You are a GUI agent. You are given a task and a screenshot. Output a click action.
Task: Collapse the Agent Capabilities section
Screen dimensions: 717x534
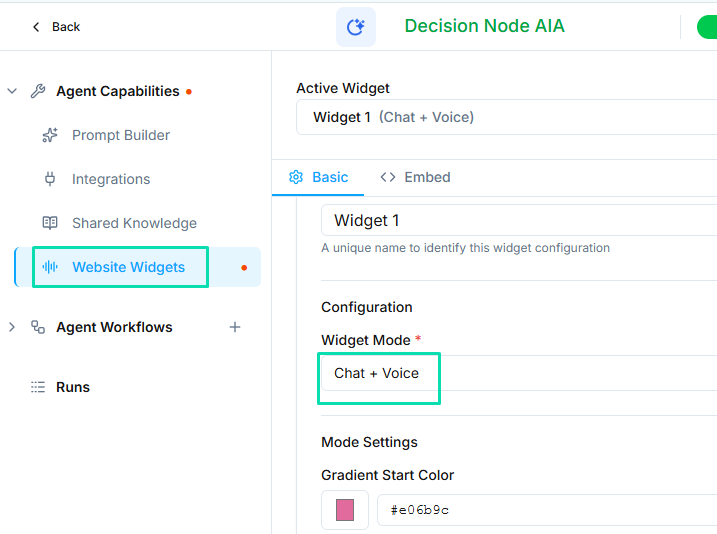(x=12, y=91)
